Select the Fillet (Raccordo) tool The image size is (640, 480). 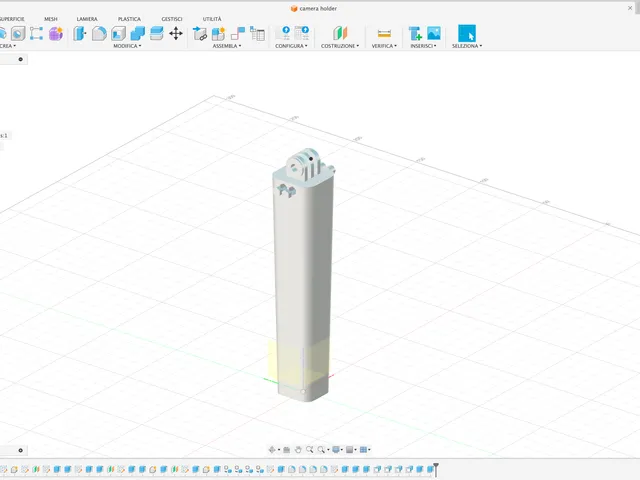coord(99,33)
